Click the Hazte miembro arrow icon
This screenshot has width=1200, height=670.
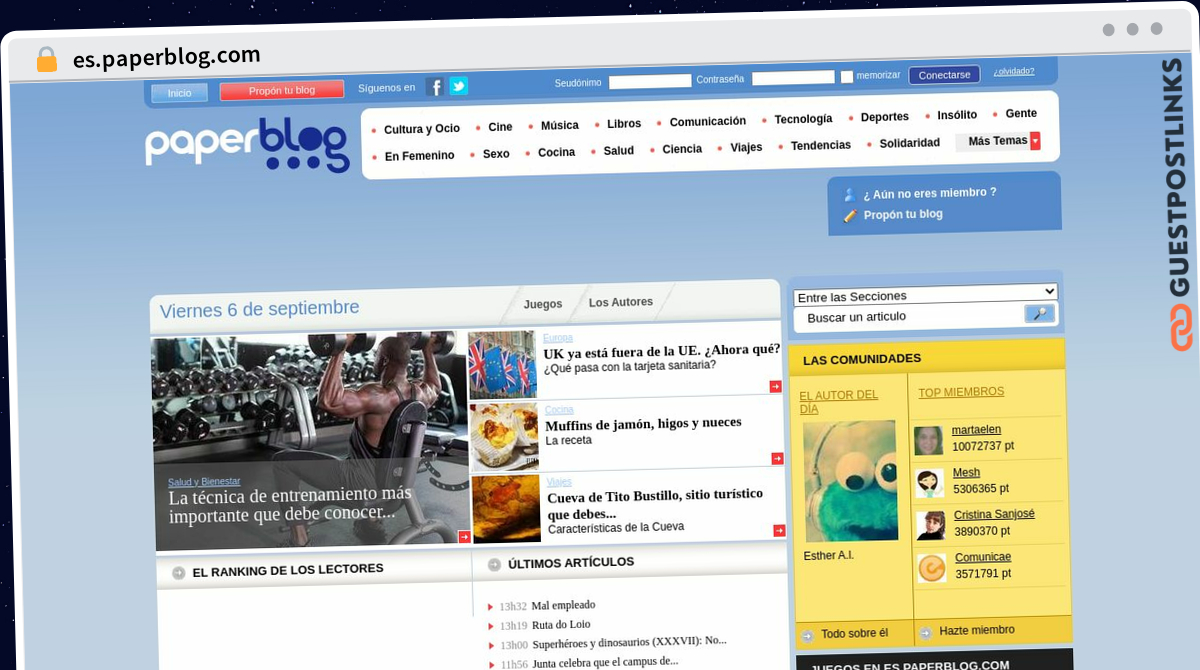pos(926,632)
